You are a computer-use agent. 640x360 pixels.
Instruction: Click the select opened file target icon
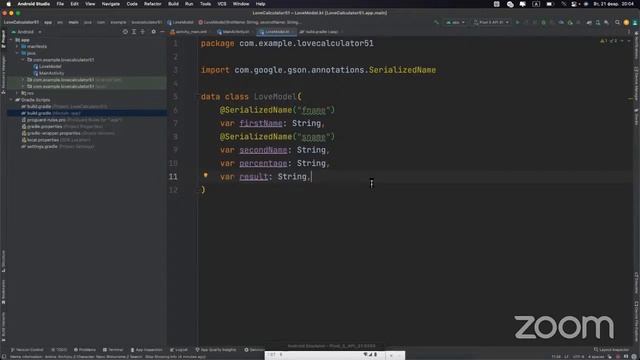(125, 31)
